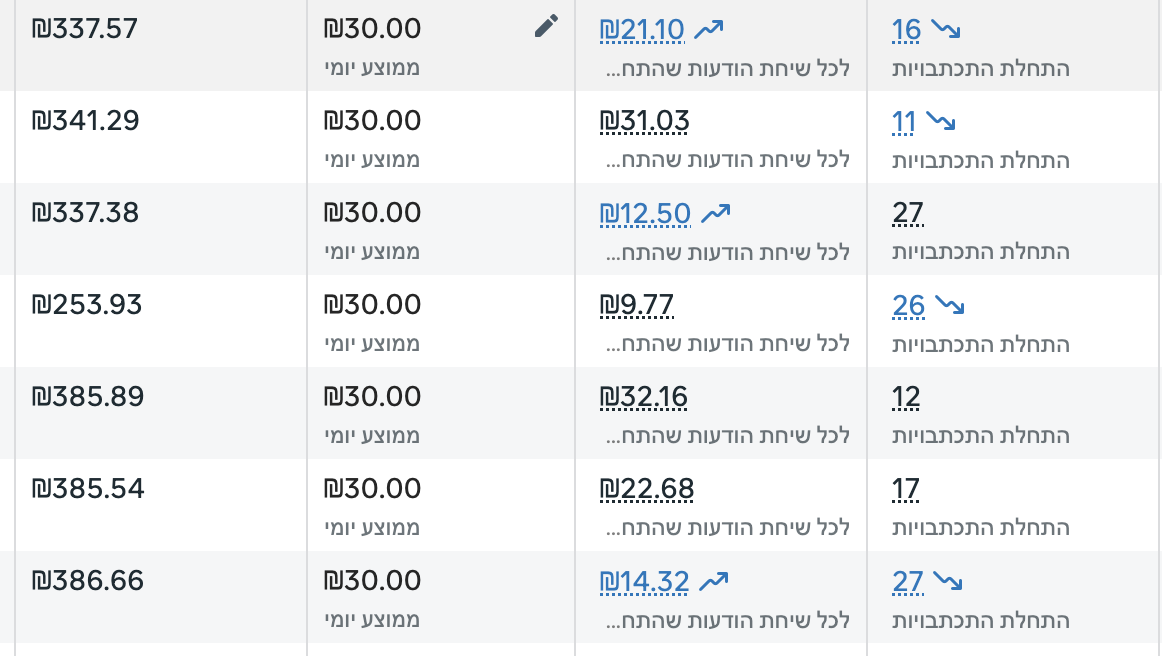The width and height of the screenshot is (1162, 656).
Task: Click the downward trend arrow next to 26
Action: click(948, 305)
